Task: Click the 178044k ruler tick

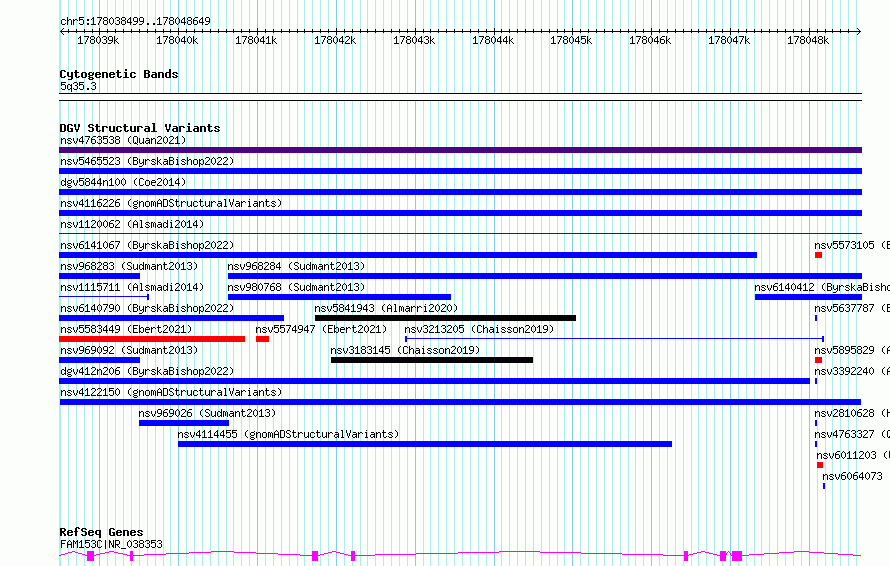Action: click(x=493, y=40)
